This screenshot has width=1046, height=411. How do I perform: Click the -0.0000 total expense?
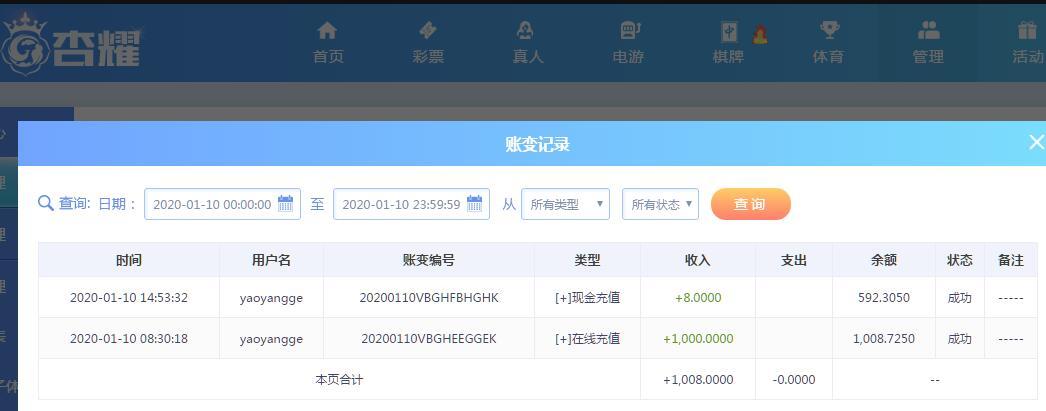pos(794,380)
